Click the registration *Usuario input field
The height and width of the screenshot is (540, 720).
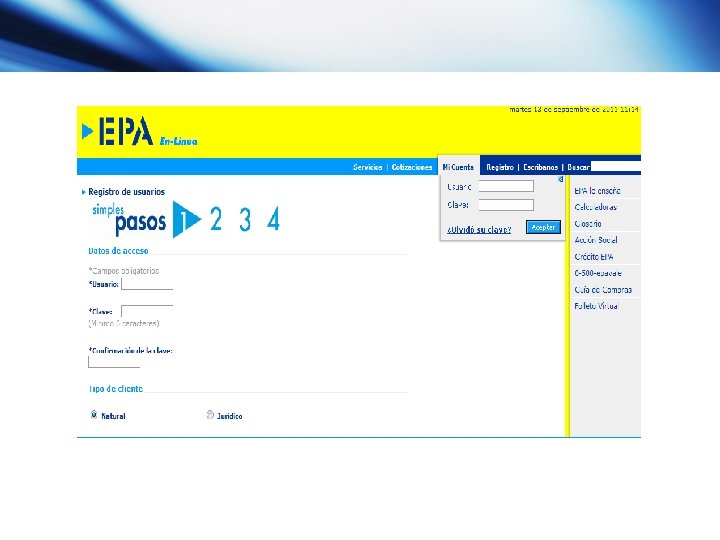coord(147,284)
